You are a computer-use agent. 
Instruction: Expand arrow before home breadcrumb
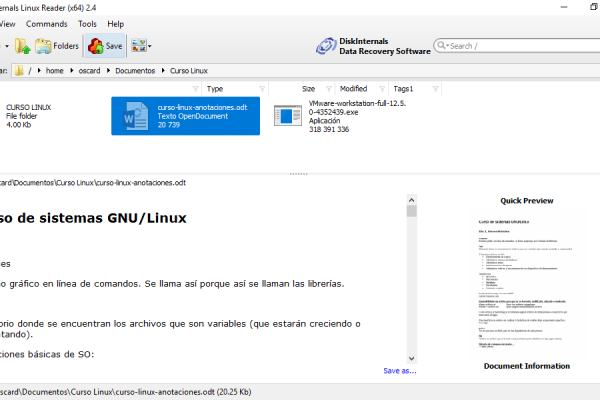39,71
